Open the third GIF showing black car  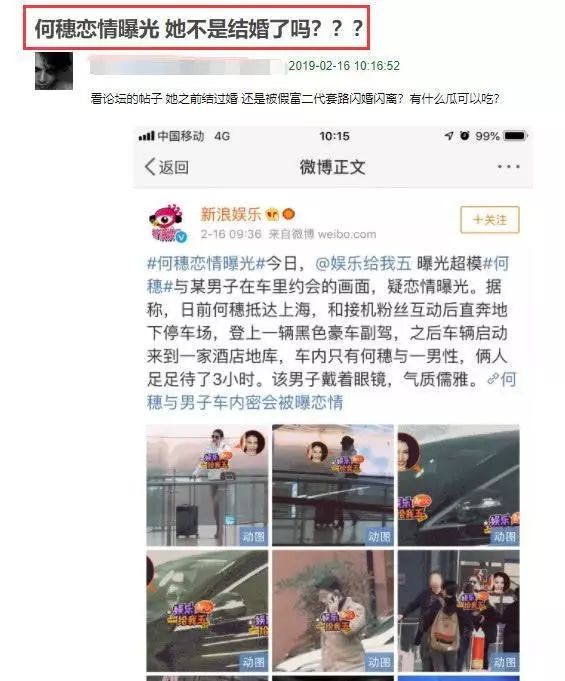point(459,485)
